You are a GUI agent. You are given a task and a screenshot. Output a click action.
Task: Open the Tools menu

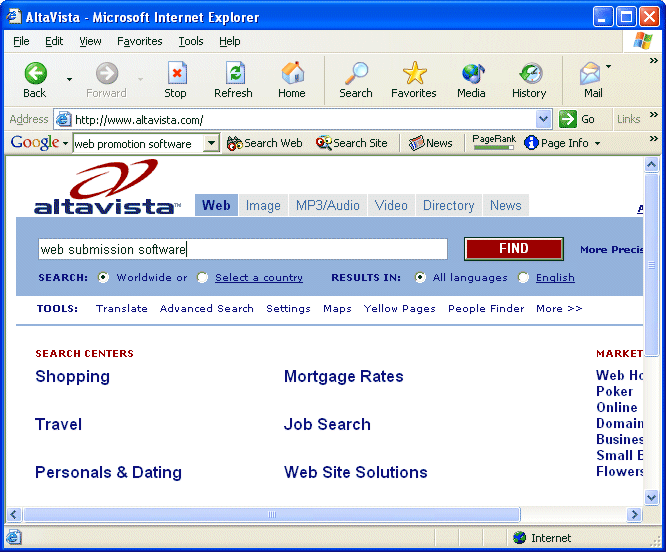tap(191, 41)
